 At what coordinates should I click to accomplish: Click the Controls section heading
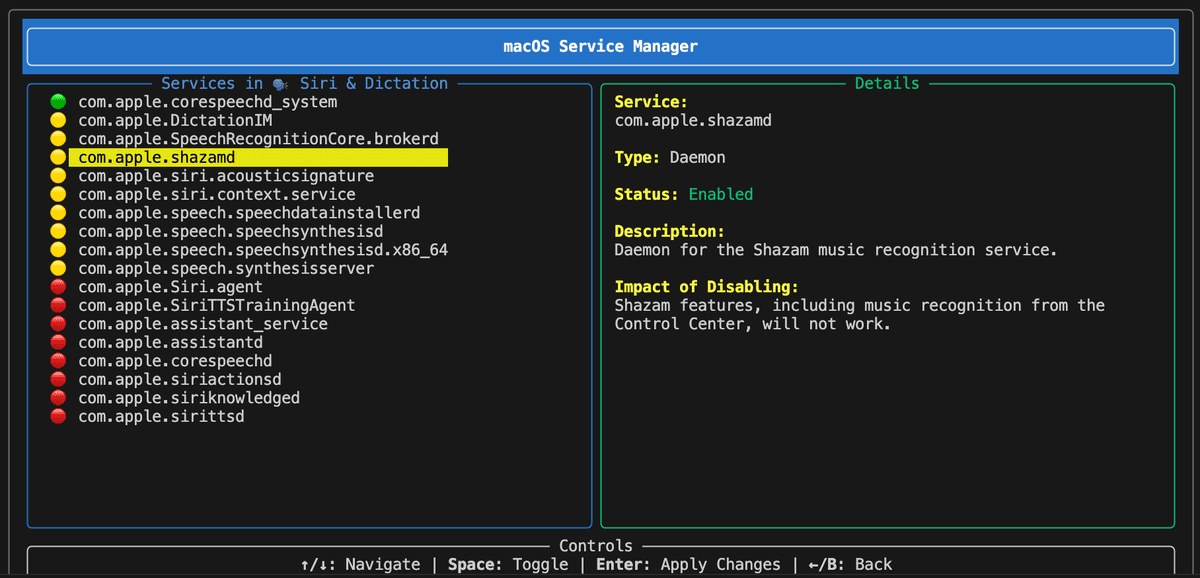[x=596, y=546]
